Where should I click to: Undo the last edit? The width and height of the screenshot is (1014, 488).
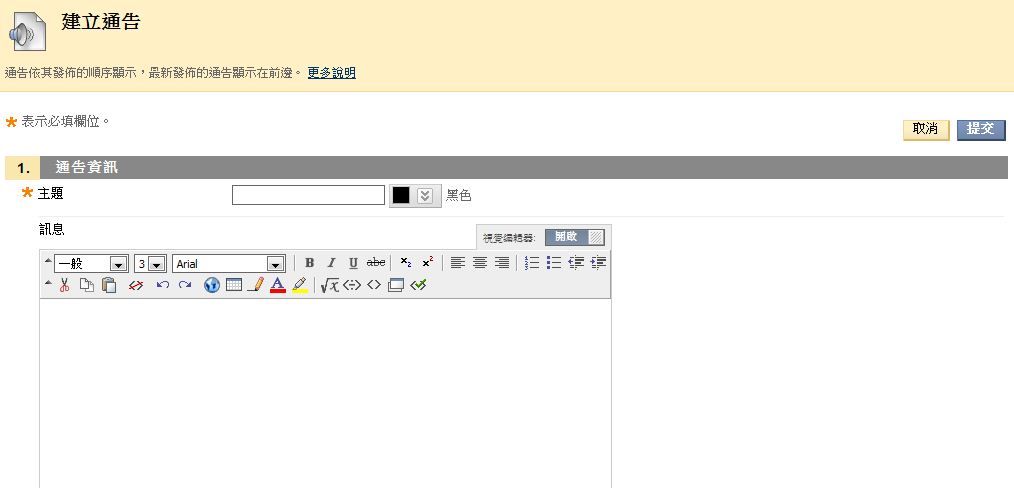tap(162, 285)
